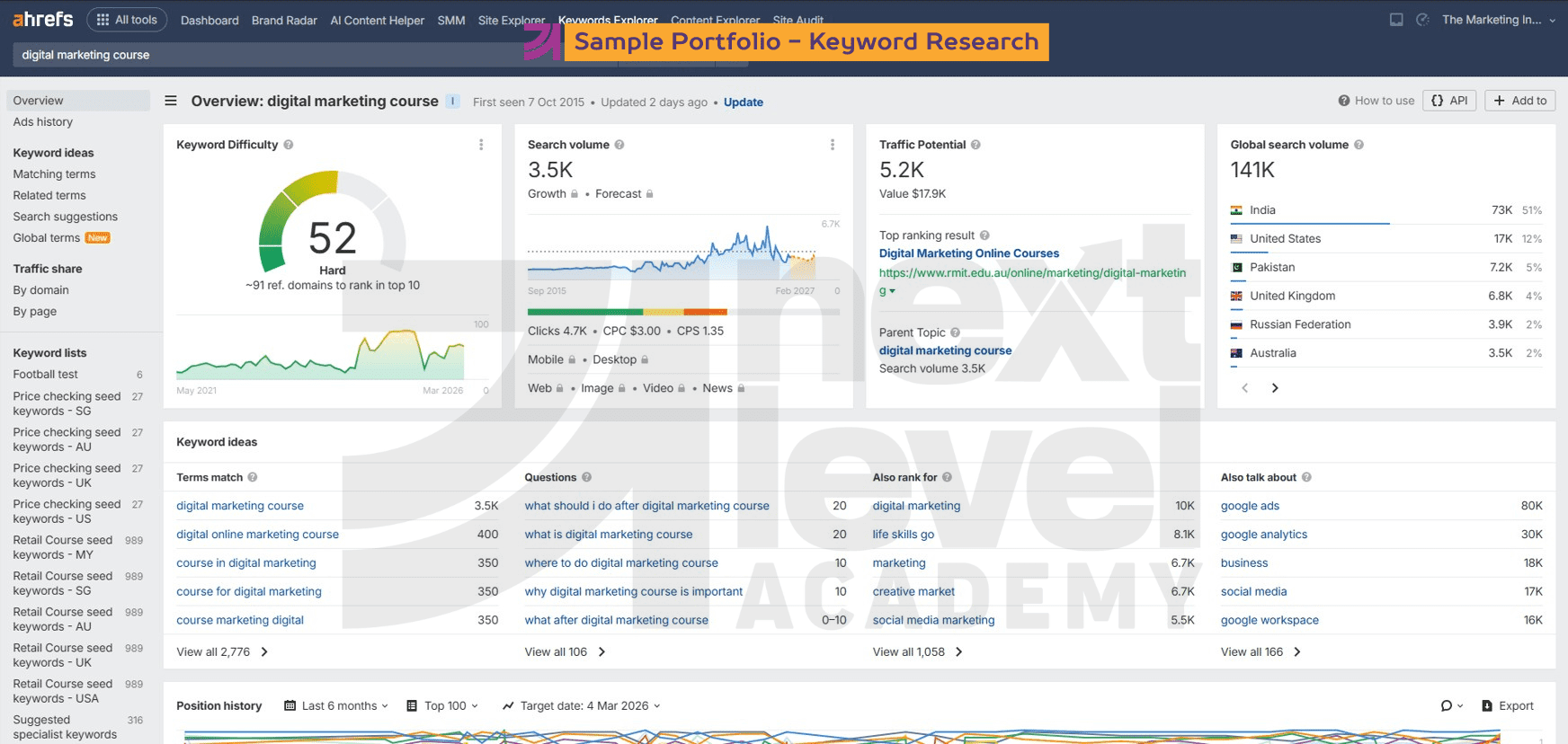Open Brand Radar in top navigation

pyautogui.click(x=284, y=21)
